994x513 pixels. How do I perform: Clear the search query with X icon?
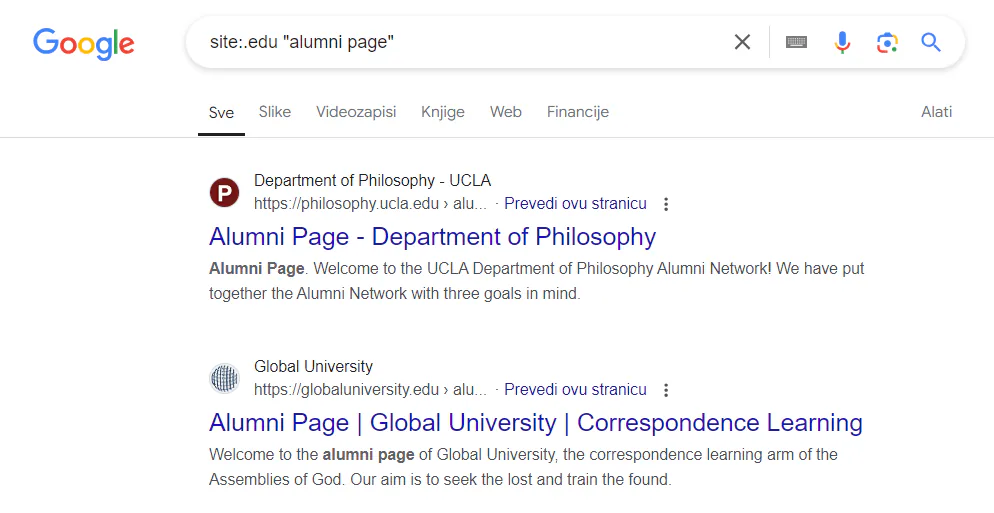click(x=742, y=42)
